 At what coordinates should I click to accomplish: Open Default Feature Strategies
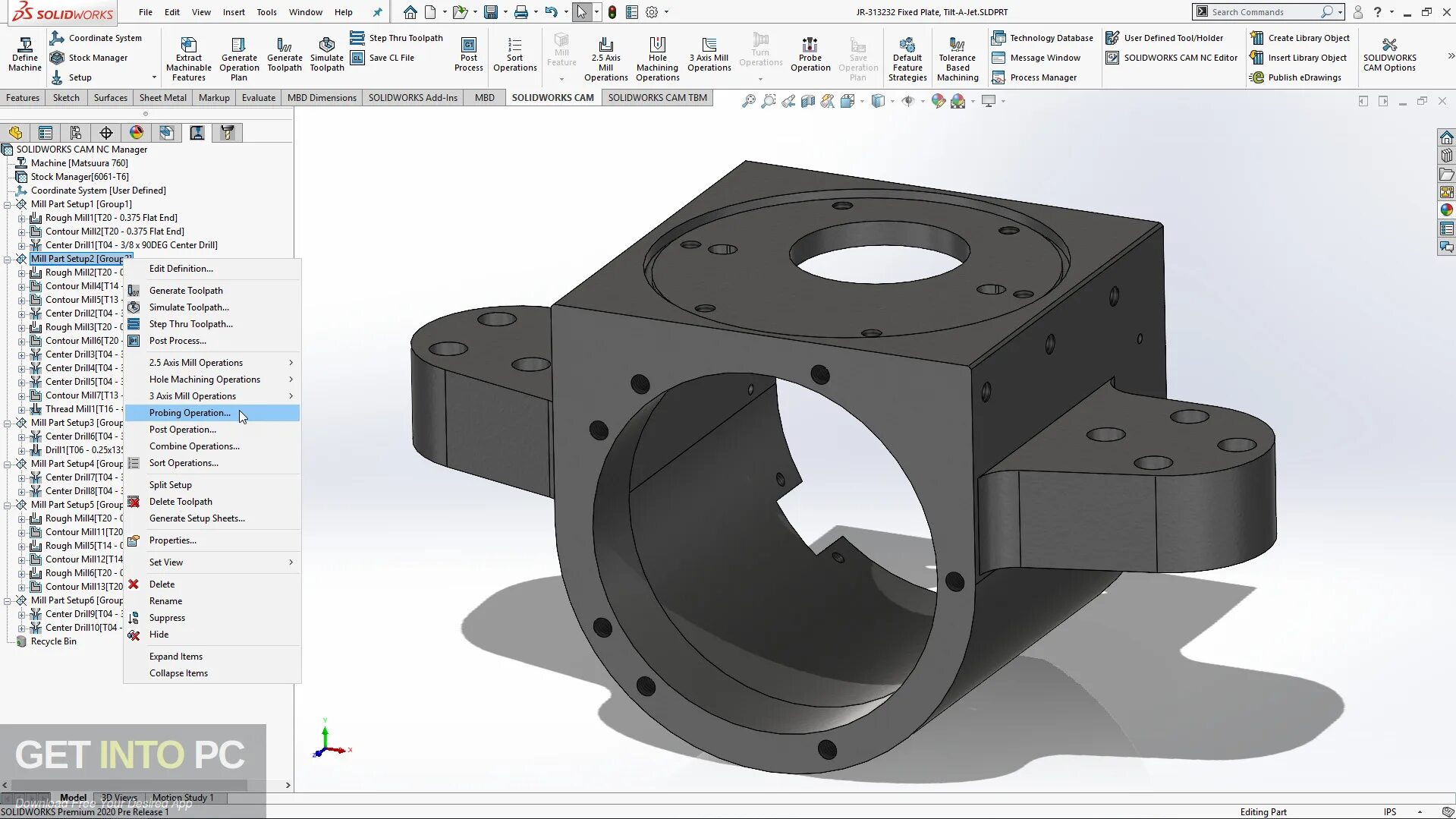click(907, 58)
